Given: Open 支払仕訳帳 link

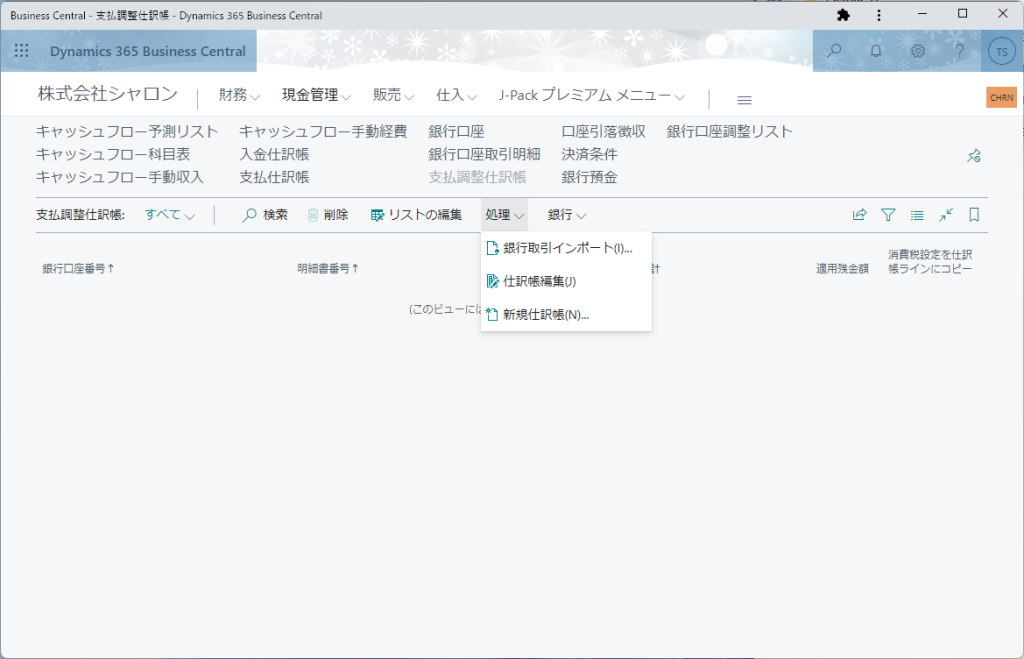Looking at the screenshot, I should pos(274,177).
